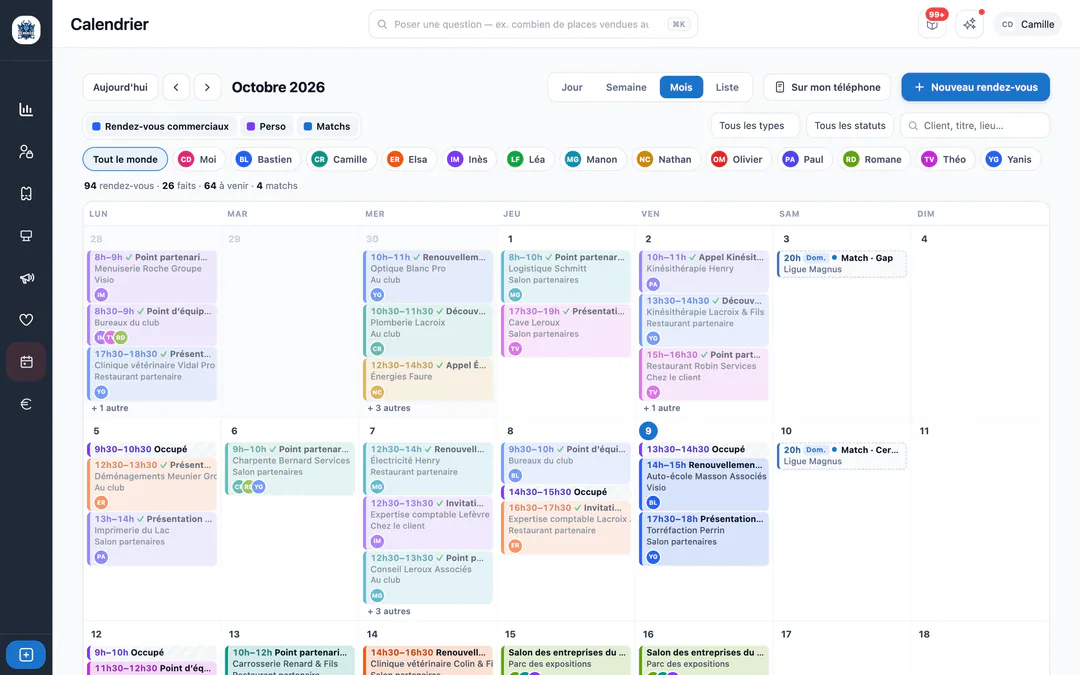The image size is (1080, 675).
Task: Open Match - Gap event on Saturday 3
Action: coord(842,264)
